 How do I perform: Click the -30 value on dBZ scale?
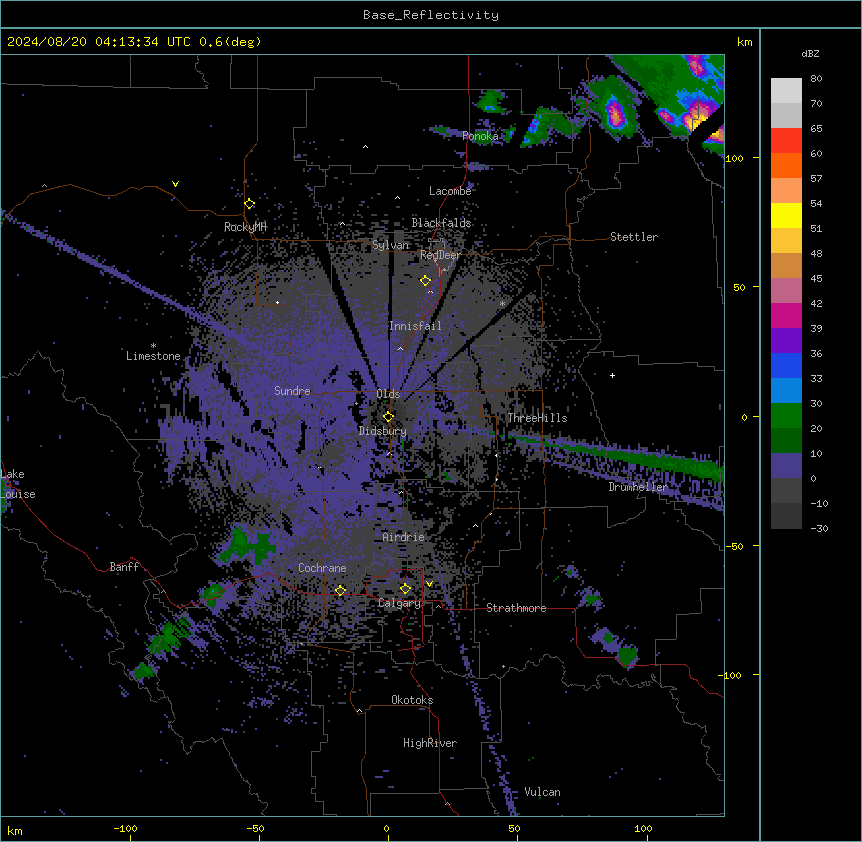tap(819, 528)
